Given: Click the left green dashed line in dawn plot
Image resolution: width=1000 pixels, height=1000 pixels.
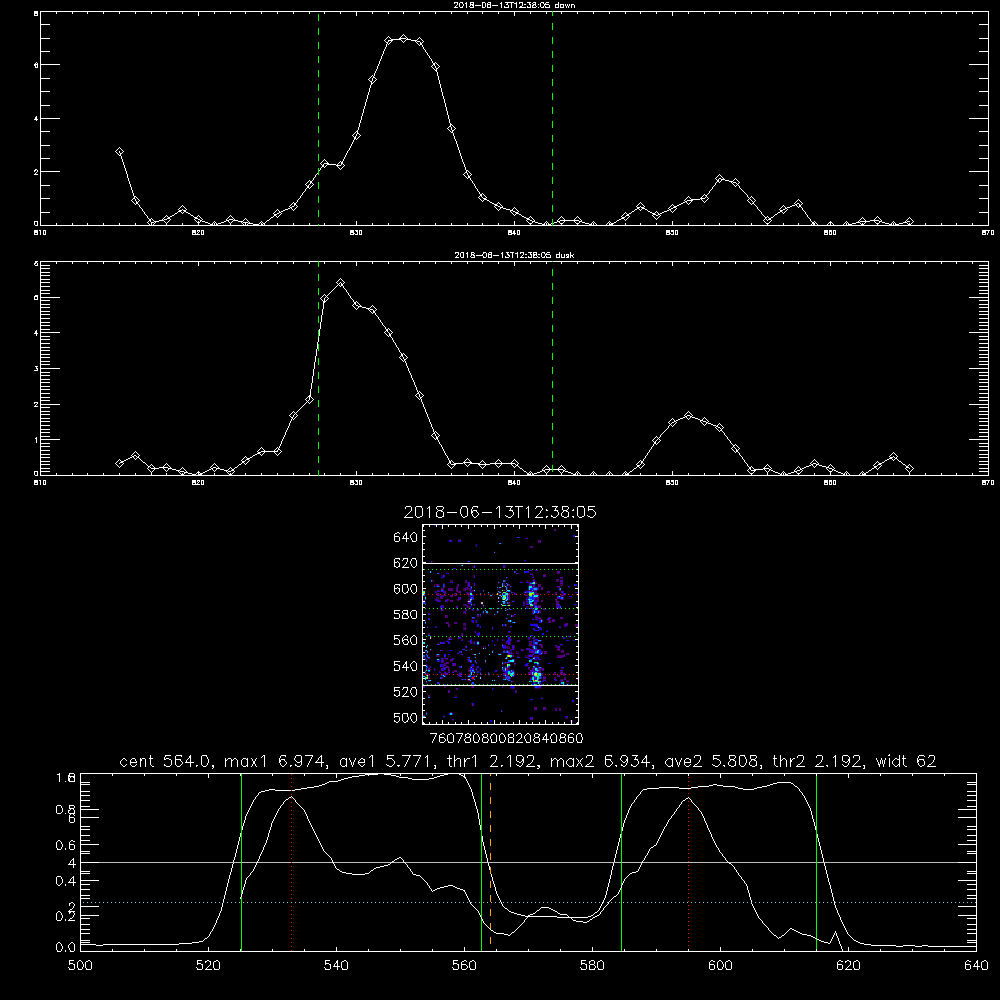Looking at the screenshot, I should point(318,118).
